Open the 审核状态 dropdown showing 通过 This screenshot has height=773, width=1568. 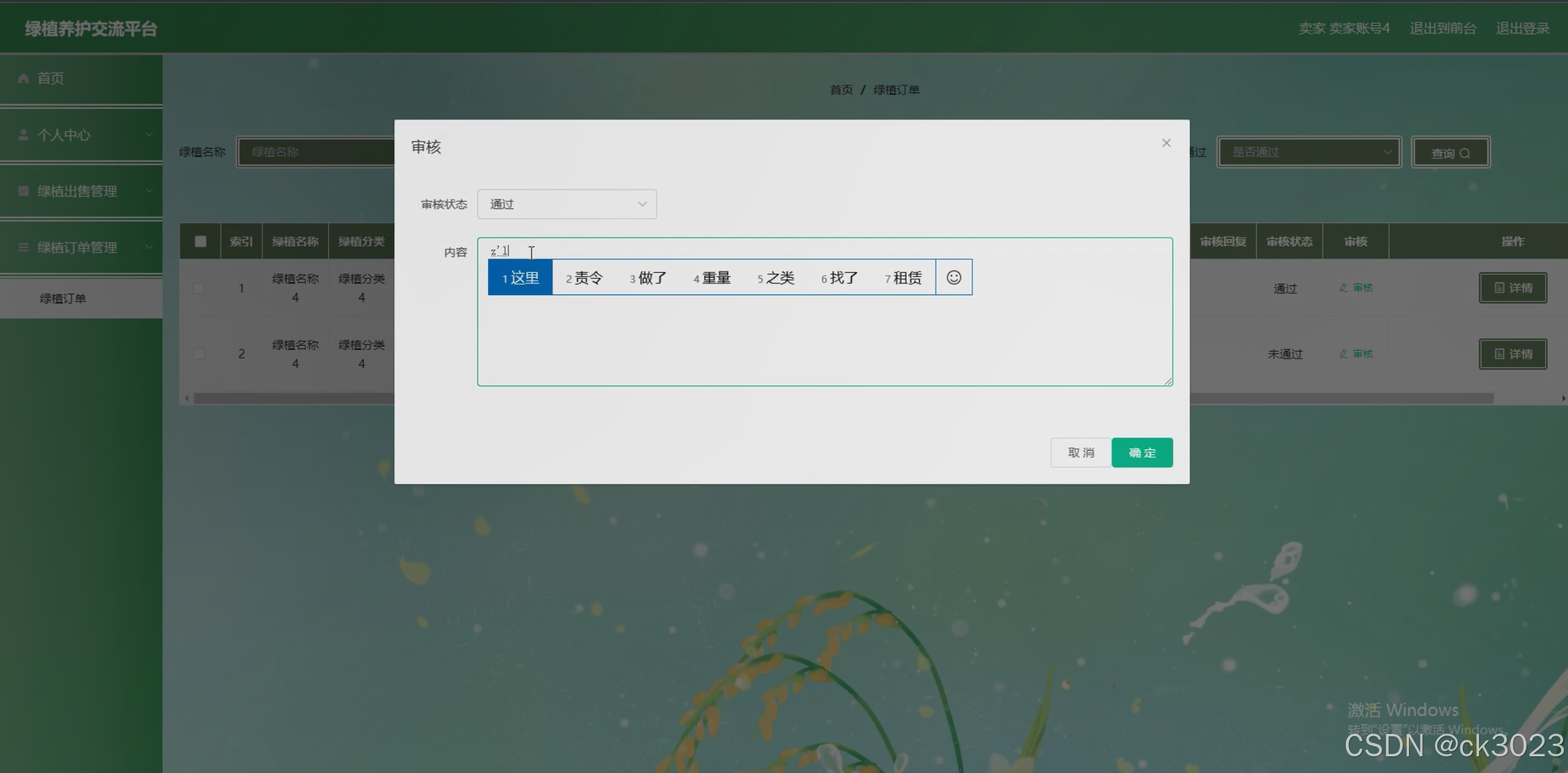point(566,204)
